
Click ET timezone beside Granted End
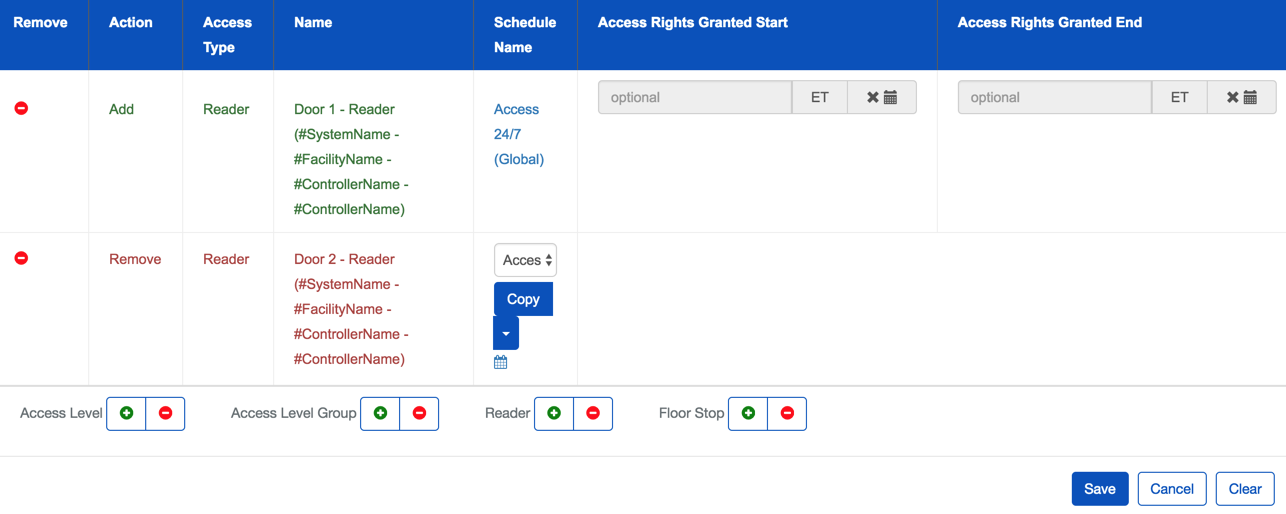[x=1180, y=97]
